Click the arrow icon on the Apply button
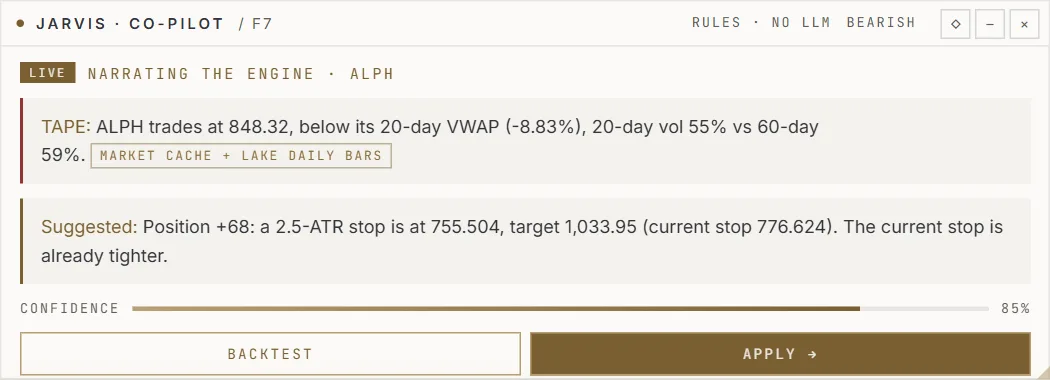 (812, 354)
